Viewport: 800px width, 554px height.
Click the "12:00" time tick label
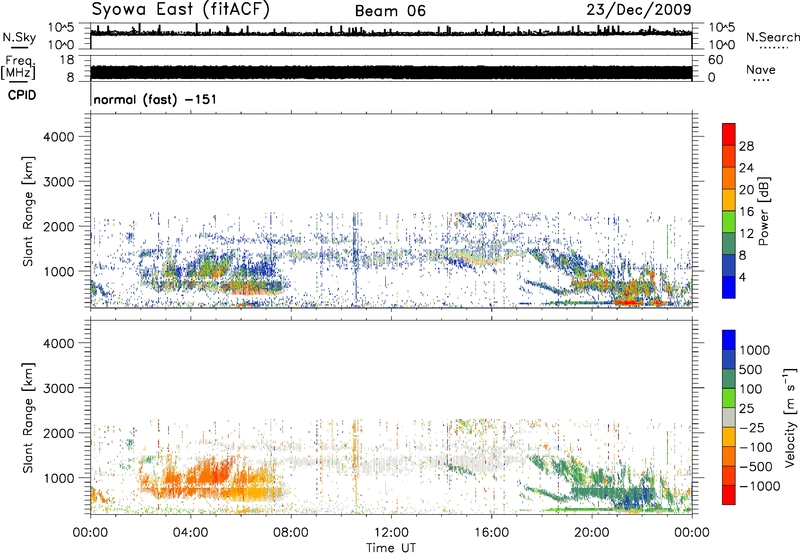(x=391, y=533)
